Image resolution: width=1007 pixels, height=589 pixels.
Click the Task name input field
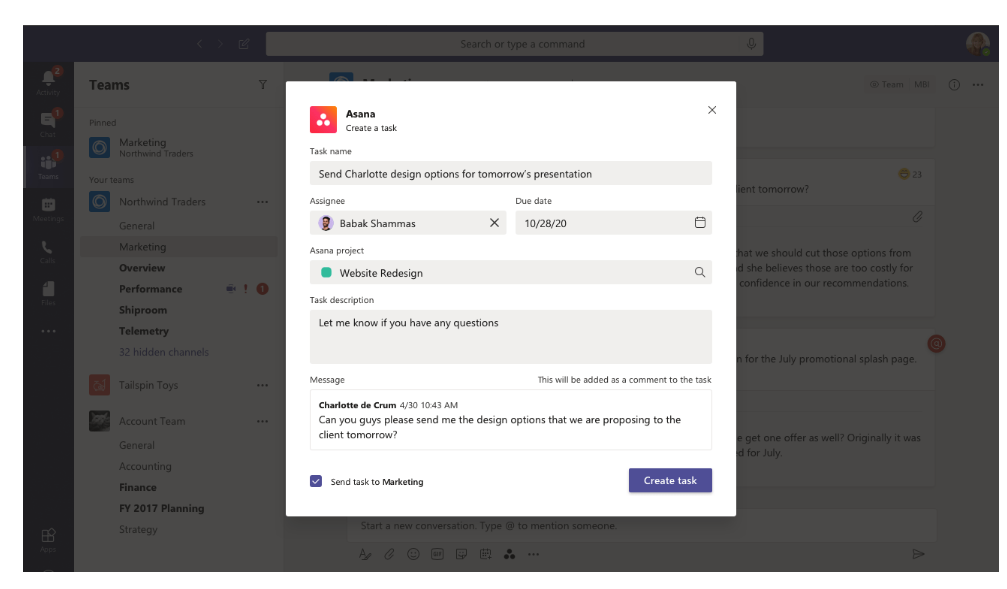coord(511,173)
